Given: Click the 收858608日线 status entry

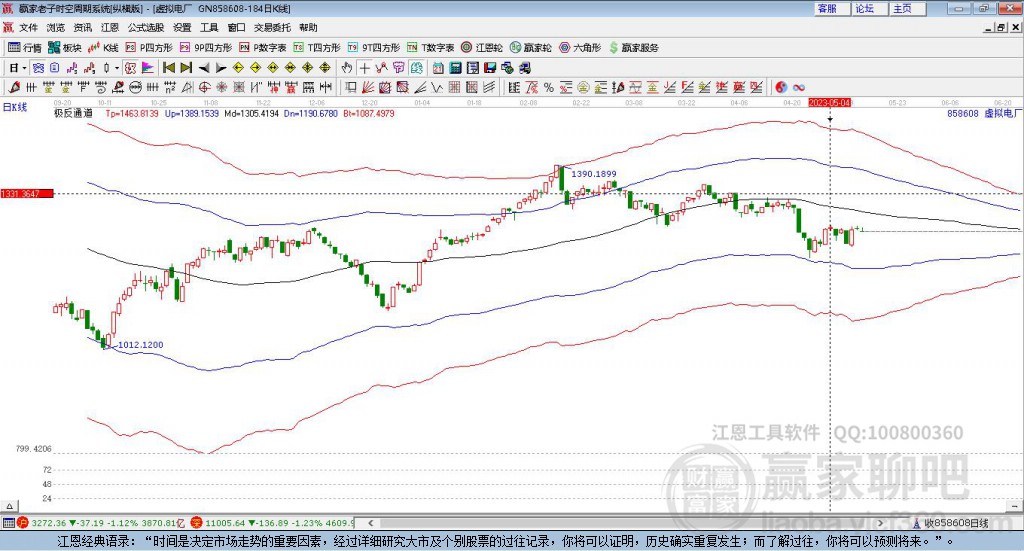Looking at the screenshot, I should [951, 523].
